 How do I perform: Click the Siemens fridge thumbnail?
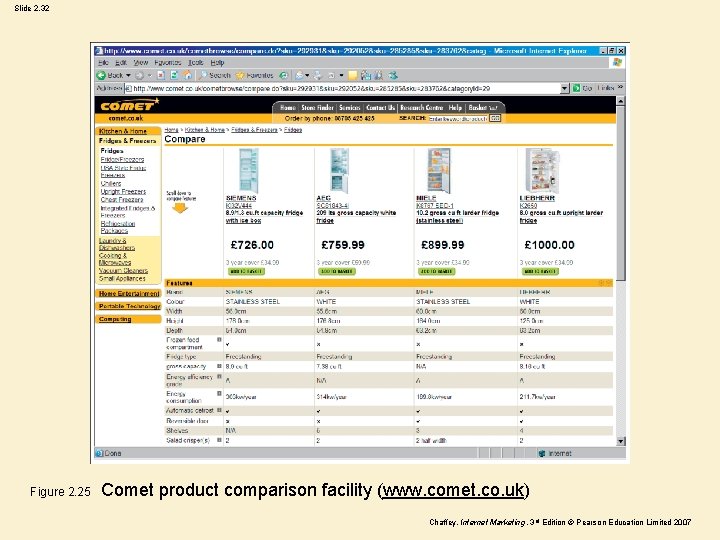pyautogui.click(x=248, y=170)
